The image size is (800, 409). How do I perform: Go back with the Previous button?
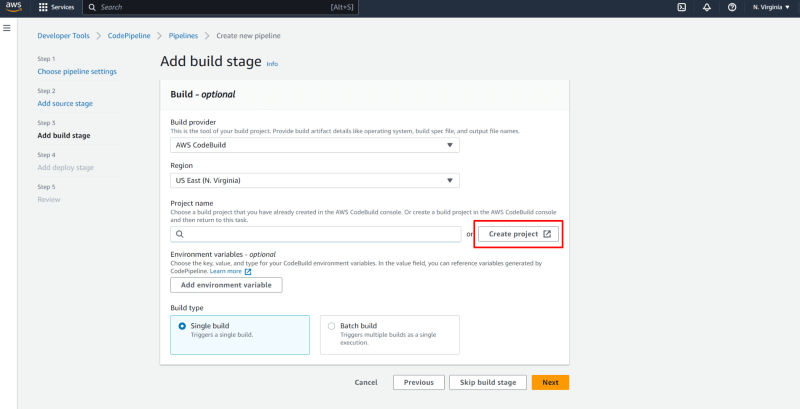coord(419,382)
